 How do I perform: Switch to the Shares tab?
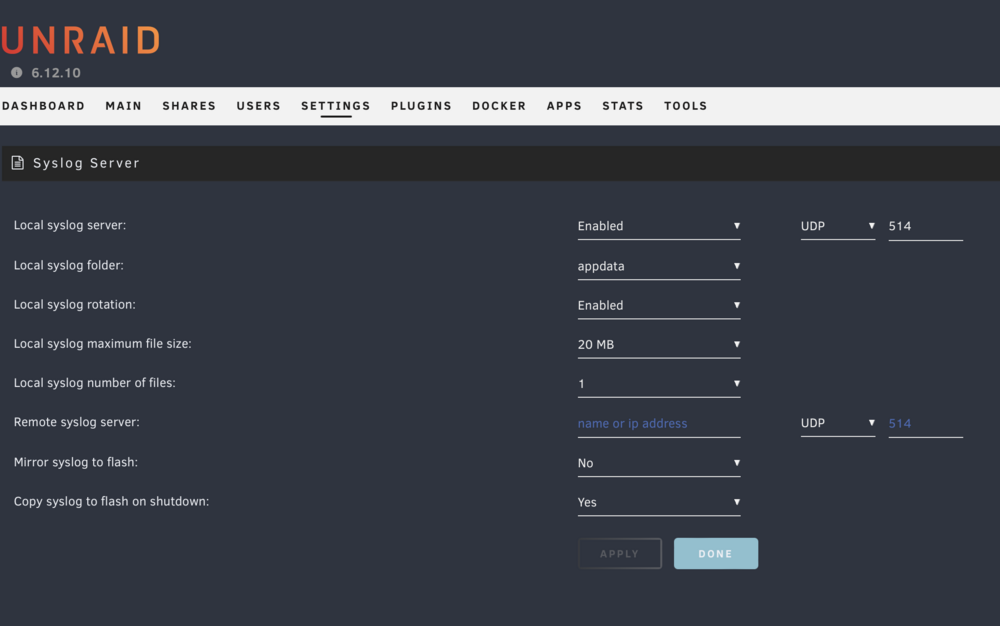coord(189,106)
